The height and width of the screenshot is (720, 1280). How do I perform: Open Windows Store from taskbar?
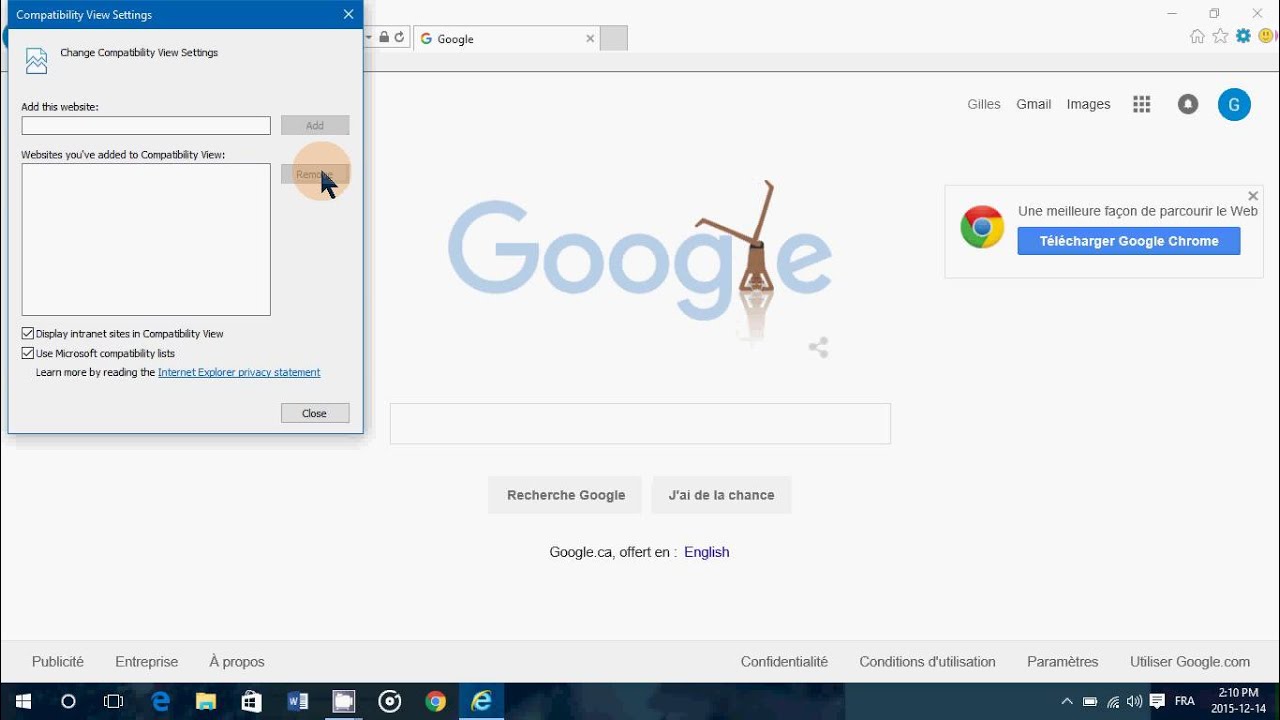[252, 702]
